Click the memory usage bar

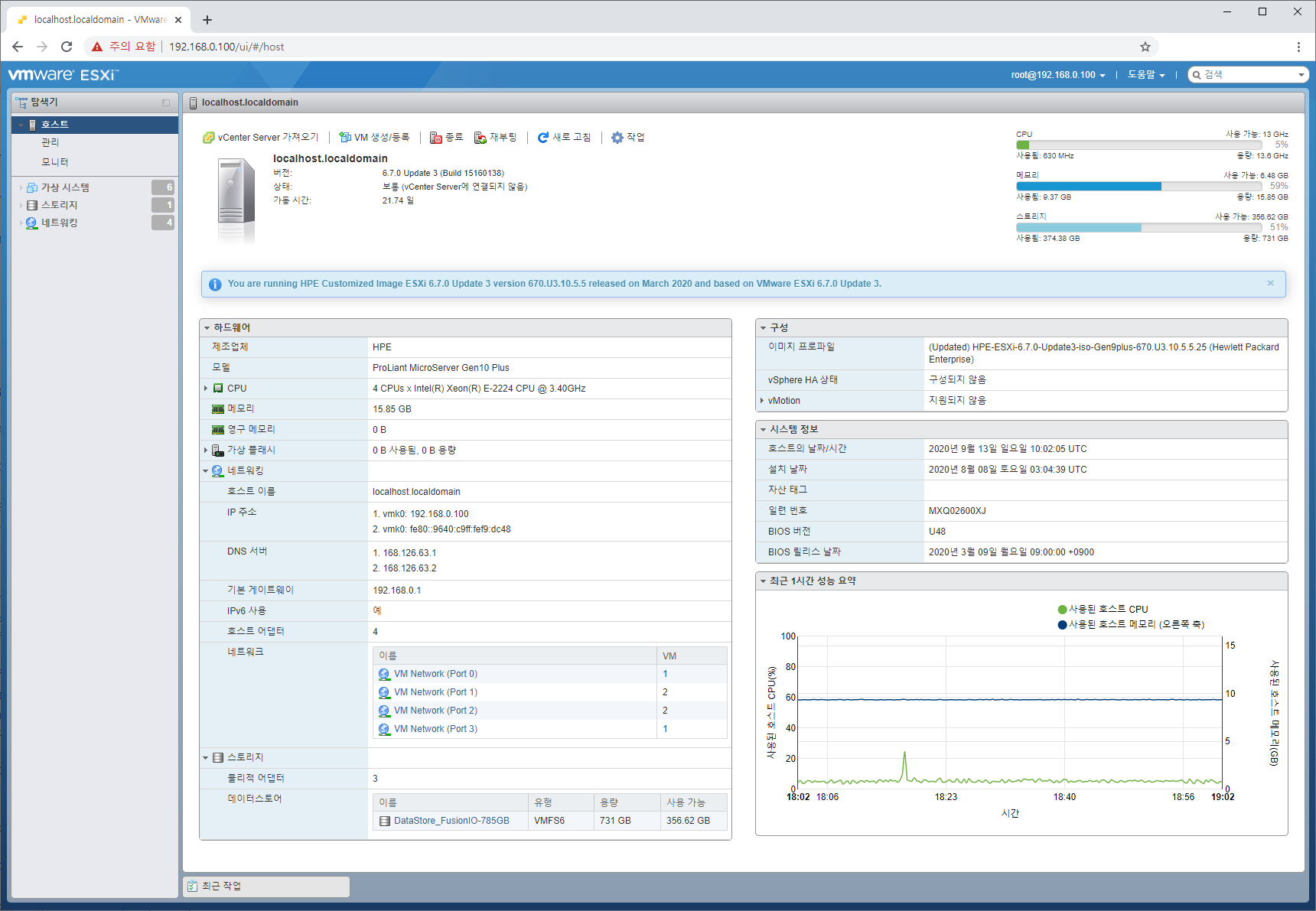(x=1139, y=187)
